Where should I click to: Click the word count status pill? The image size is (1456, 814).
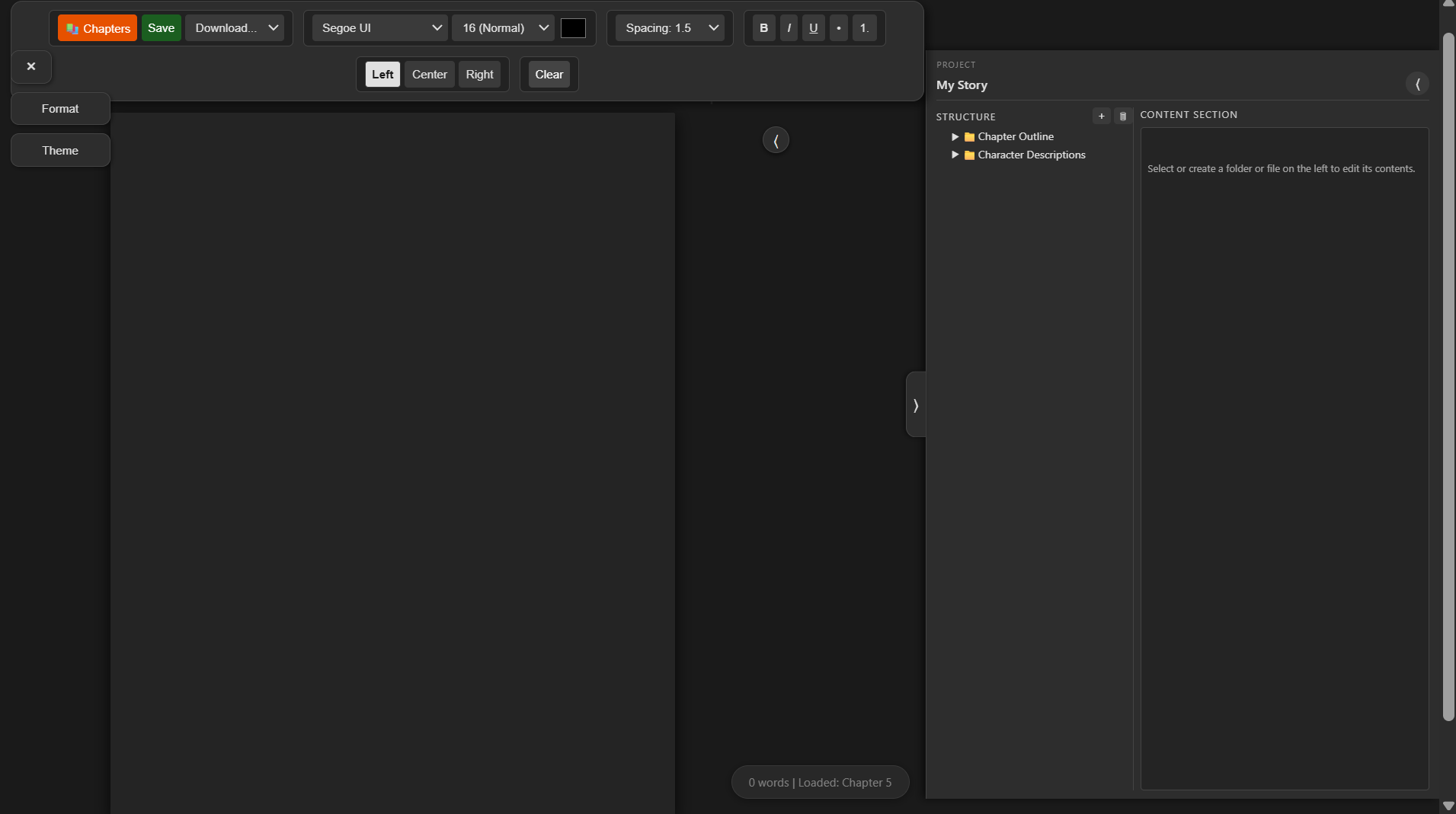tap(820, 782)
